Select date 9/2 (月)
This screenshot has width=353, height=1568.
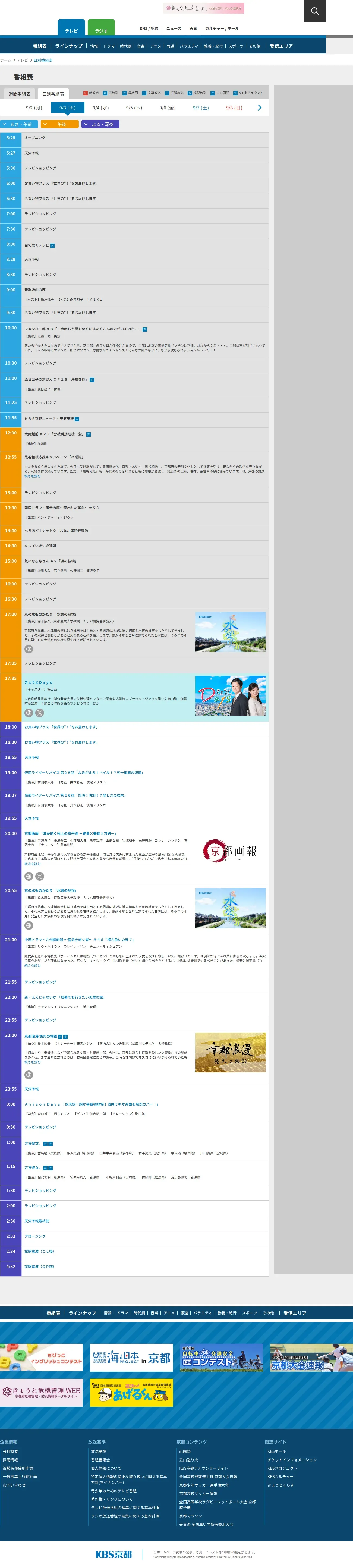34,108
